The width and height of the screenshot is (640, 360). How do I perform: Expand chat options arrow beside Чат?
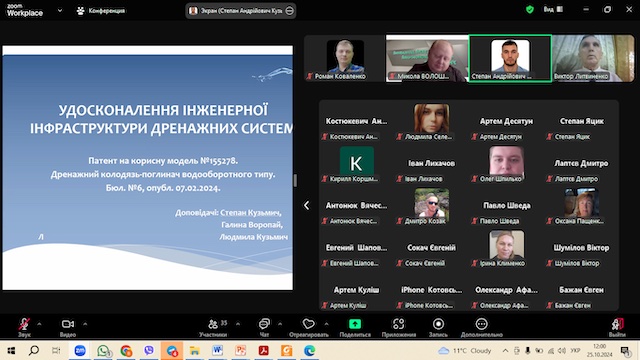click(x=280, y=324)
